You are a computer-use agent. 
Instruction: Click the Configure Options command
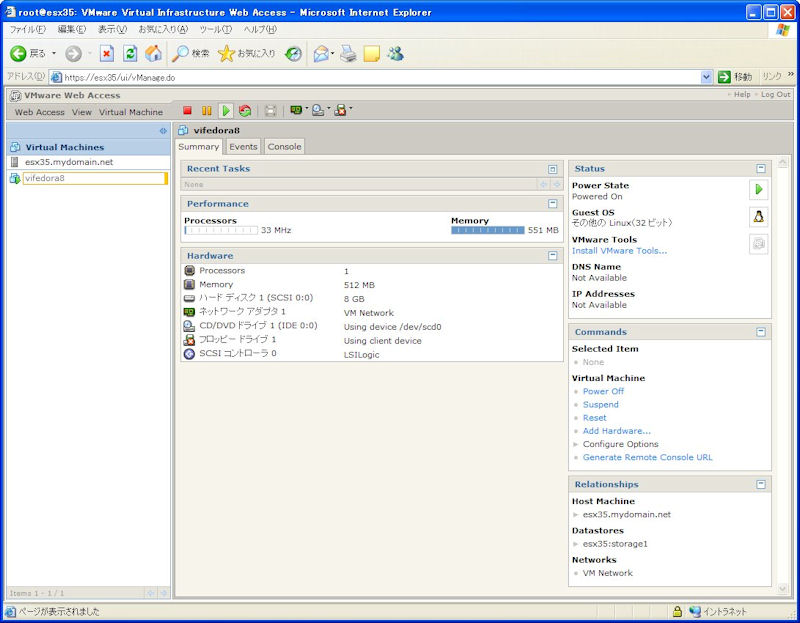(621, 444)
